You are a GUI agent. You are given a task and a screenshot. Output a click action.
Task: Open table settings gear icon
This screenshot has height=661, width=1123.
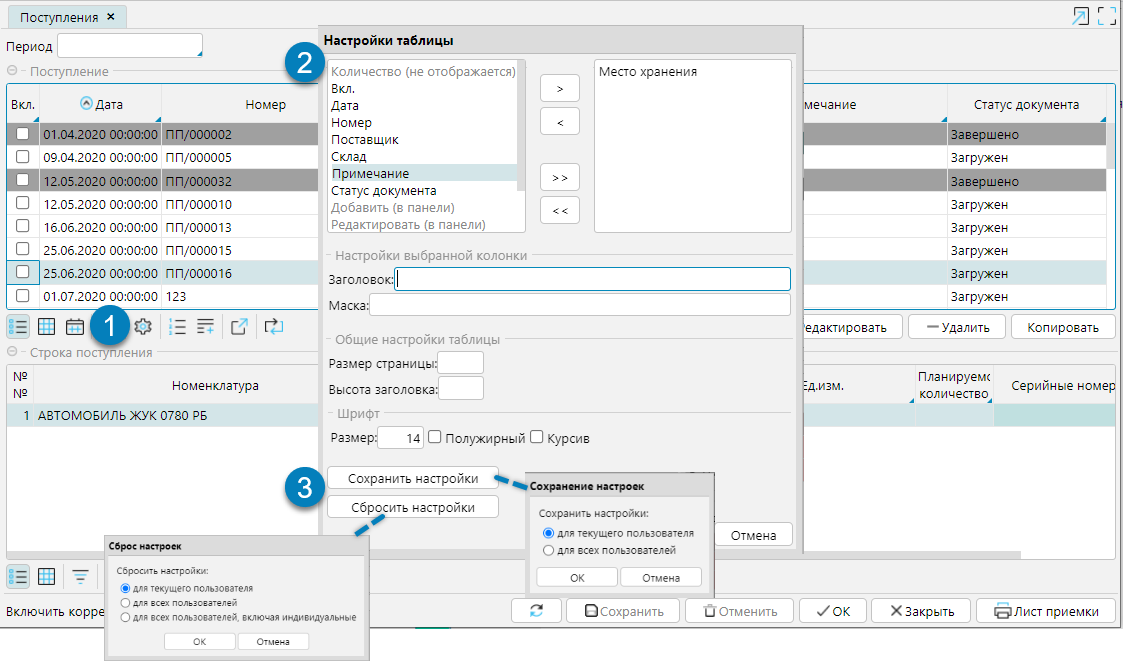tap(143, 326)
